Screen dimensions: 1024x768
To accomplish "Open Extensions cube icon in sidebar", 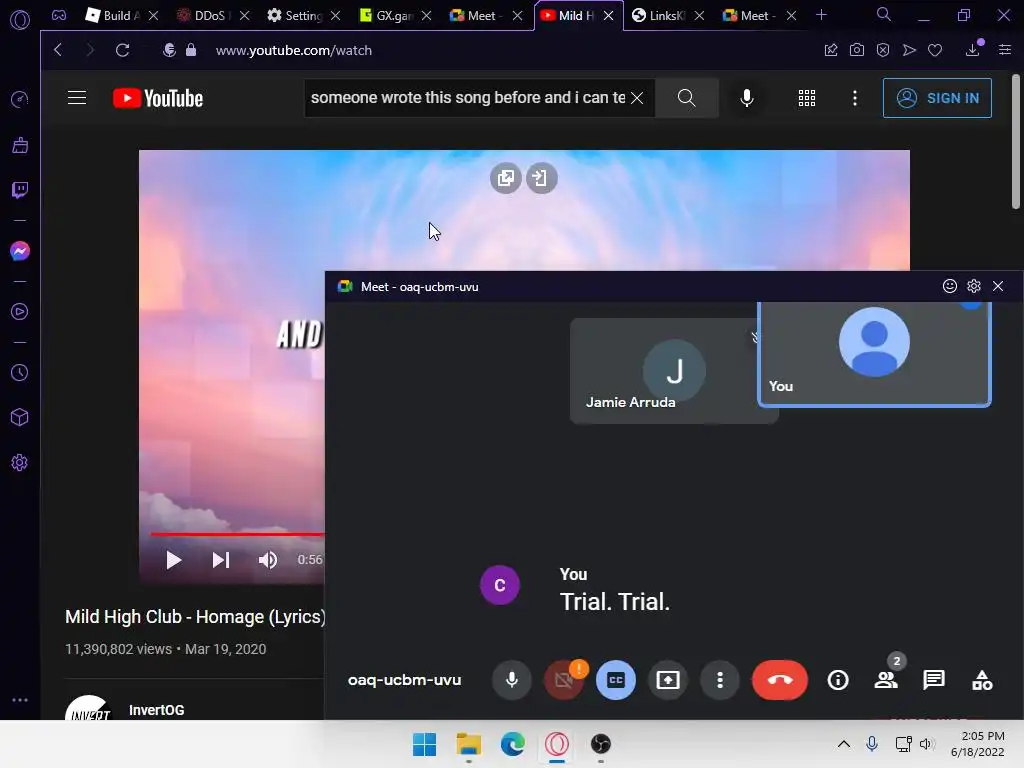I will pos(20,417).
